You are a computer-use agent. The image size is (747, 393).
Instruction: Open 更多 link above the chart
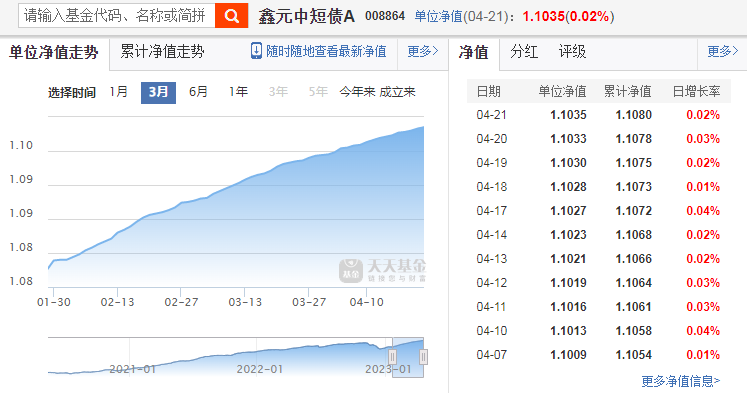(x=423, y=51)
